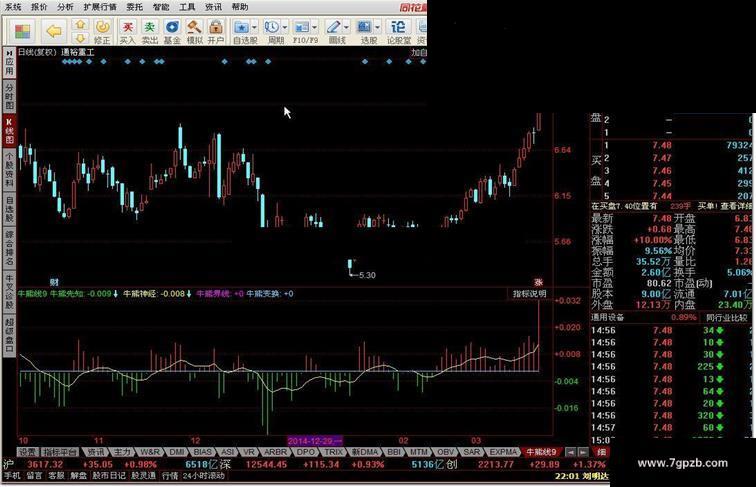756x487 pixels.
Task: Select the TRIX indicator tab
Action: [333, 452]
